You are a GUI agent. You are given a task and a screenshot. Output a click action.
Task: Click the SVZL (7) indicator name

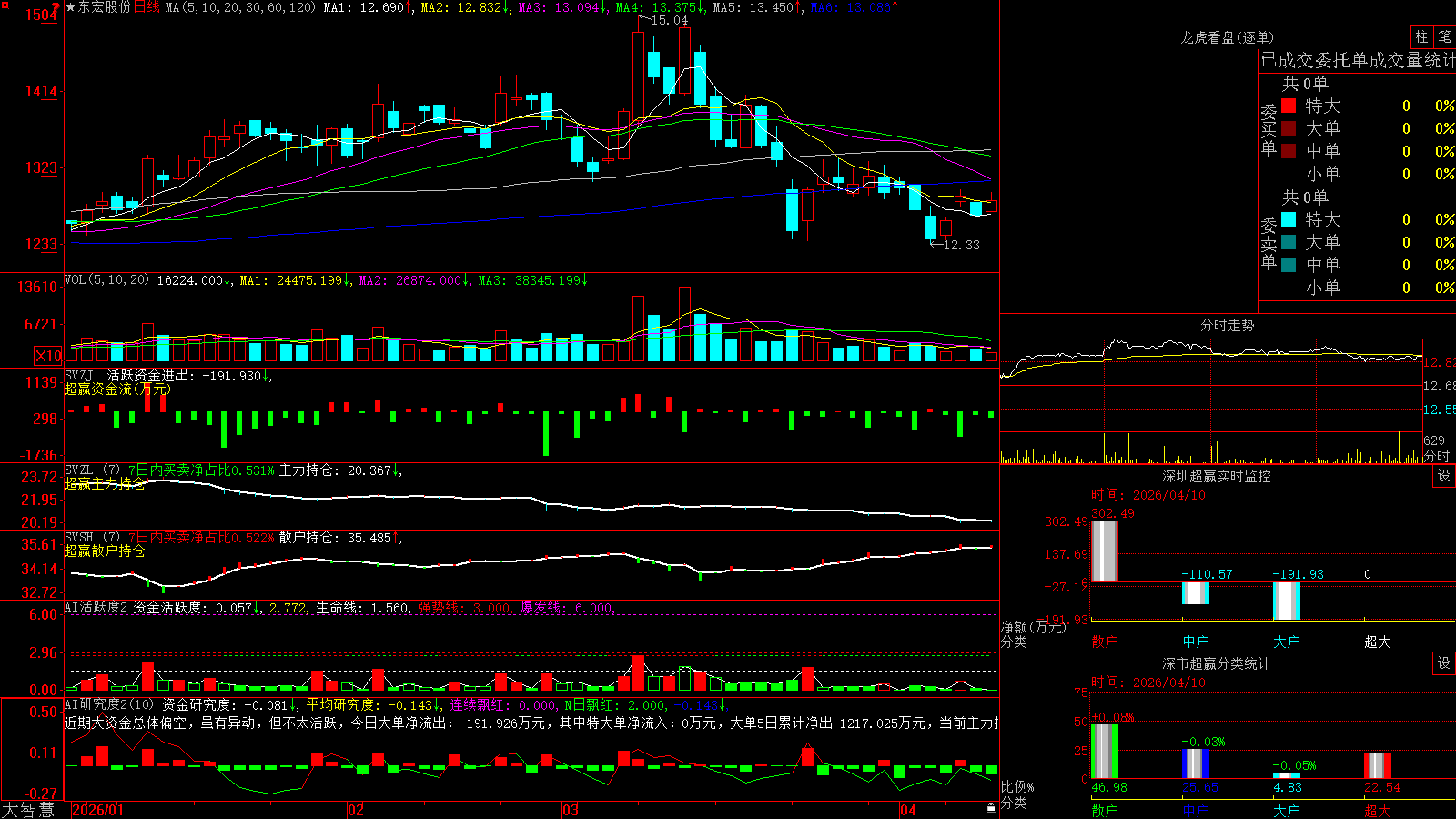point(93,470)
